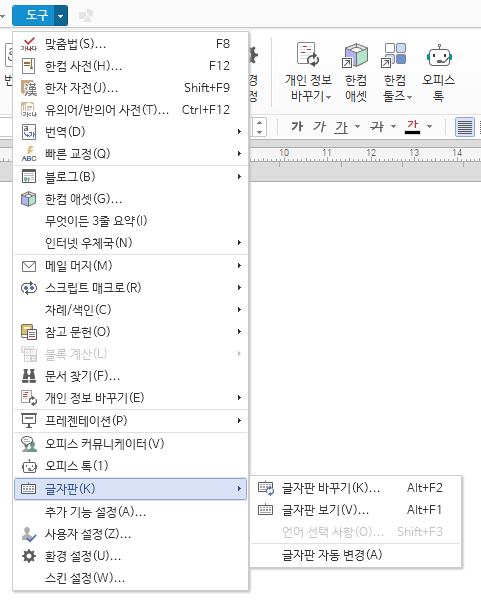
Task: Toggle strikethrough 가 formatting button
Action: pos(377,126)
